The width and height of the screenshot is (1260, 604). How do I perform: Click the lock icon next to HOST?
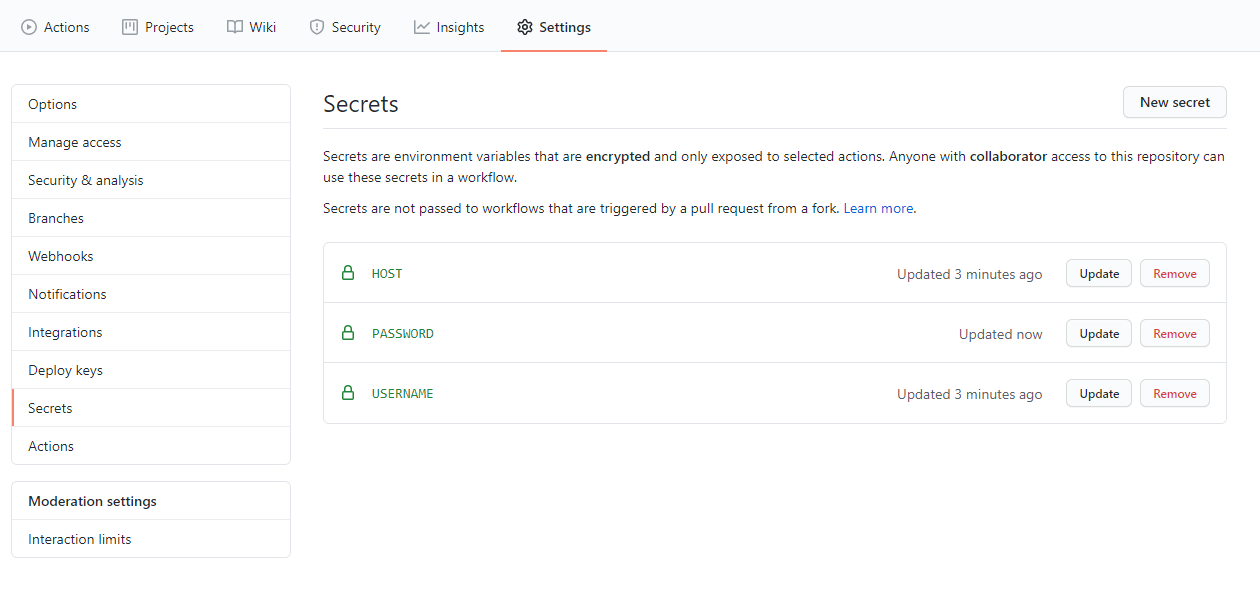348,272
